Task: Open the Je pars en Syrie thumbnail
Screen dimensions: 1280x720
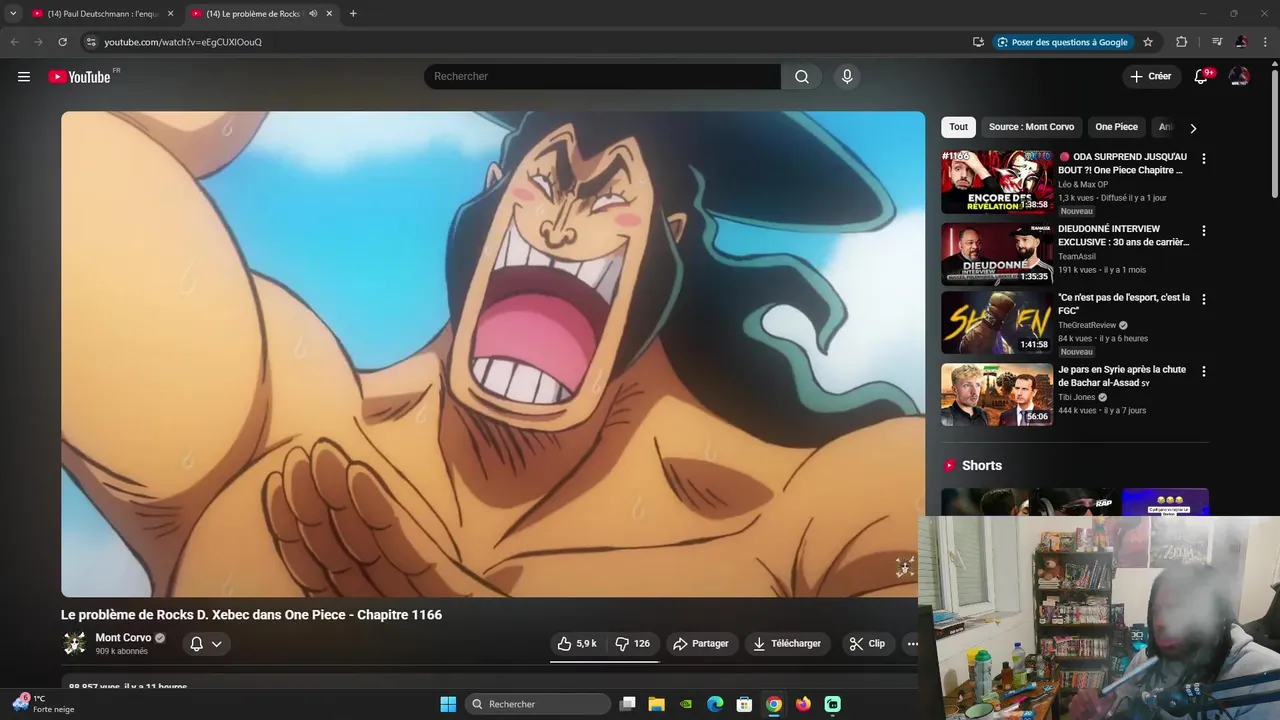Action: 997,395
